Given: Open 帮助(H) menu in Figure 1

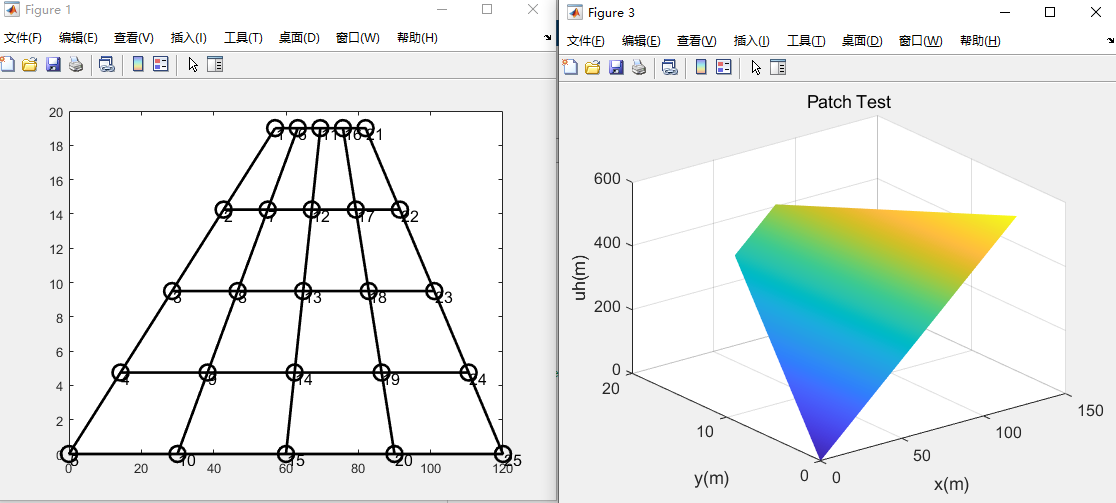Looking at the screenshot, I should (417, 38).
